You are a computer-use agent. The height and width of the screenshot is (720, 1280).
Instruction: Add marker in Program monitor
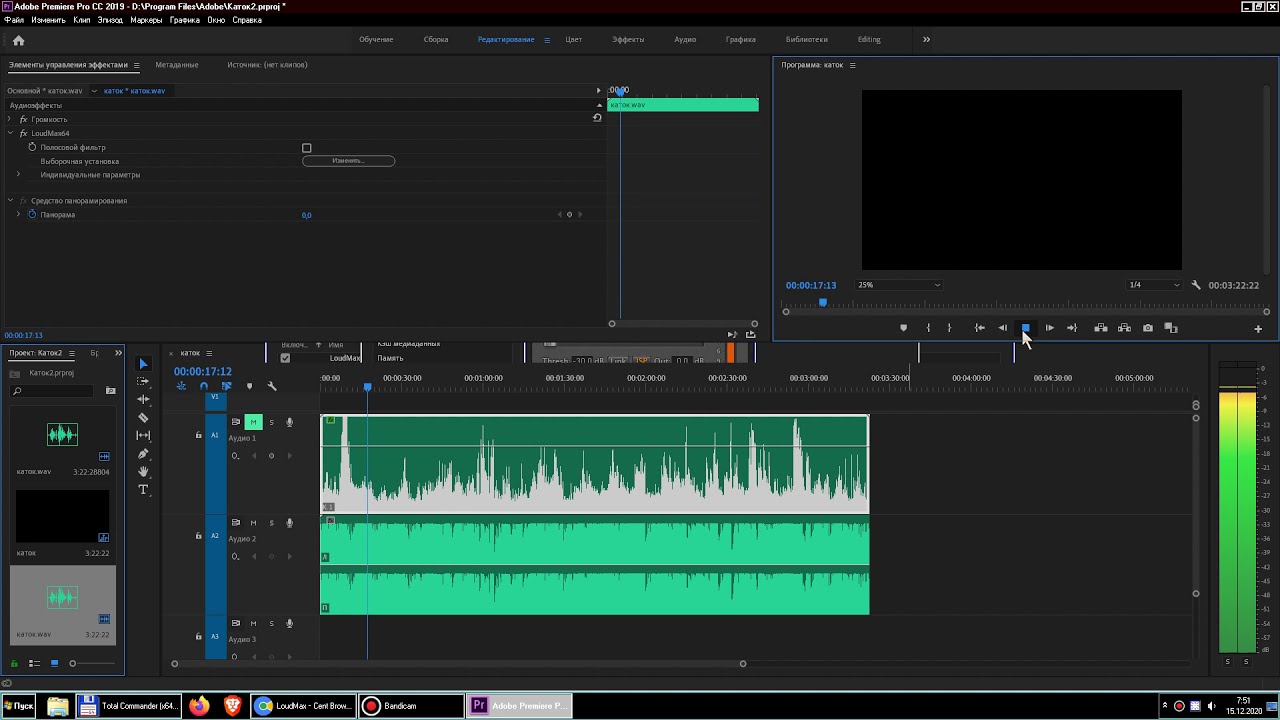pyautogui.click(x=904, y=328)
